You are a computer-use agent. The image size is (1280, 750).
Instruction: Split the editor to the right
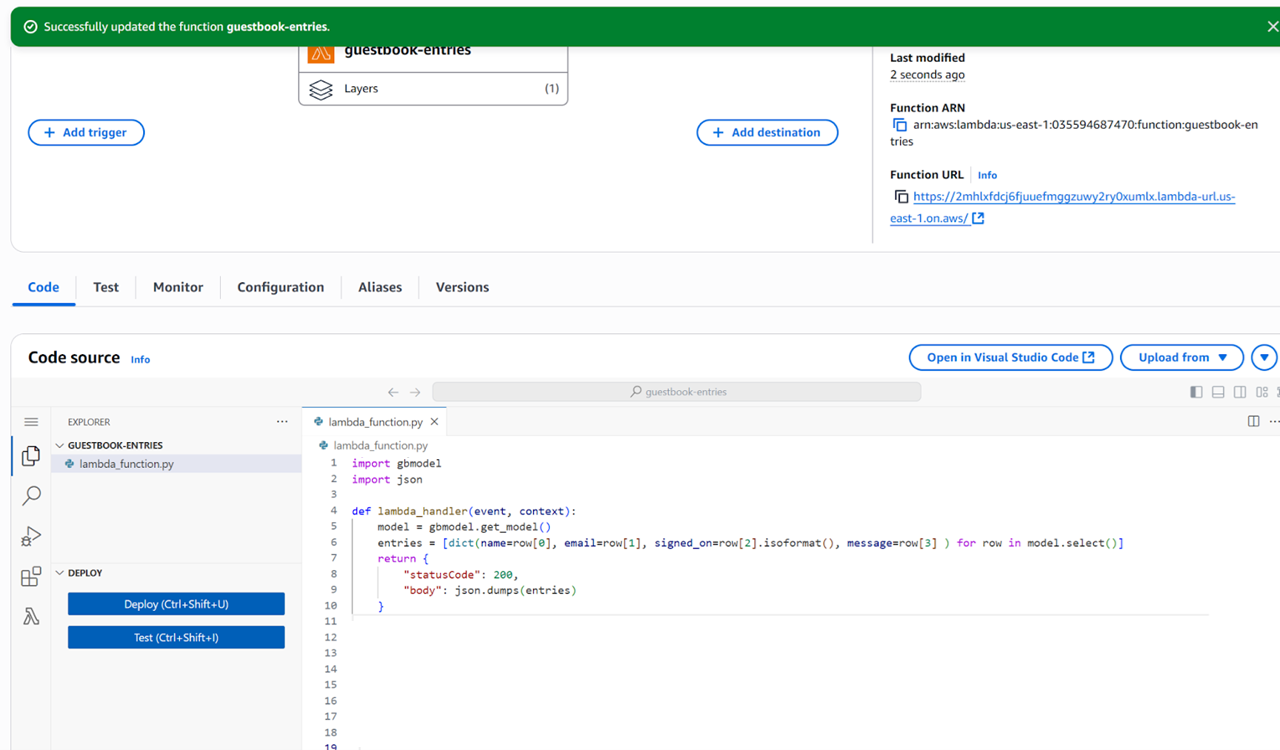(x=1253, y=422)
